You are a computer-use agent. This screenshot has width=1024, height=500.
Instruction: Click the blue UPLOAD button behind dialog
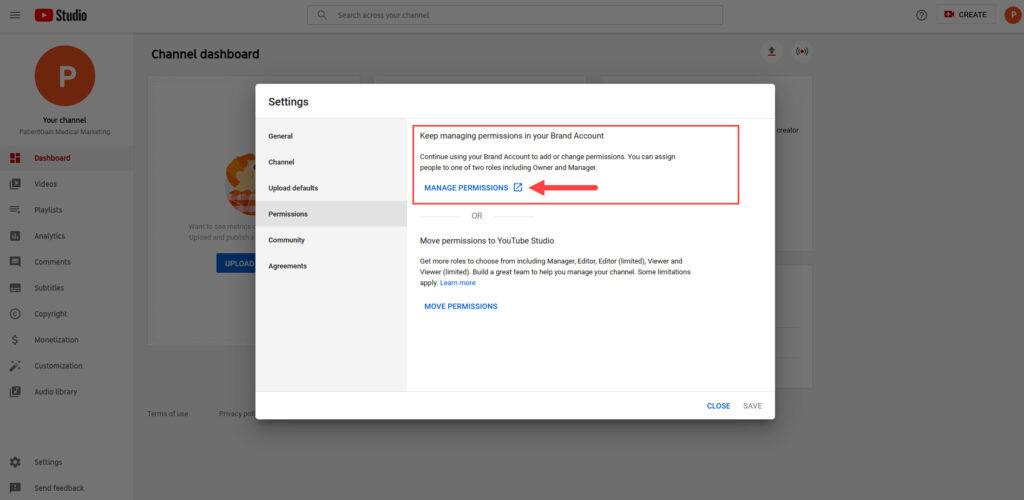236,264
